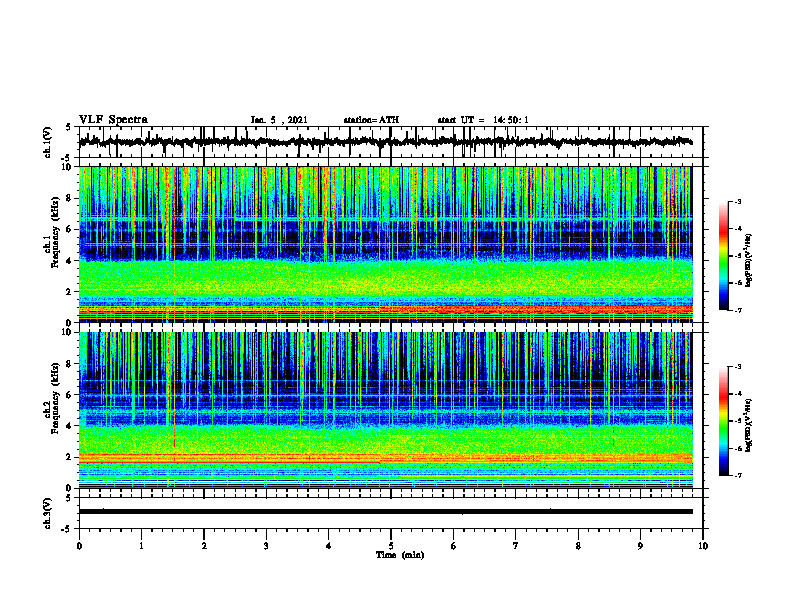Click the ch.1 log(PSD) color bar label
Viewport: 792px width, 612px height.
click(x=749, y=261)
